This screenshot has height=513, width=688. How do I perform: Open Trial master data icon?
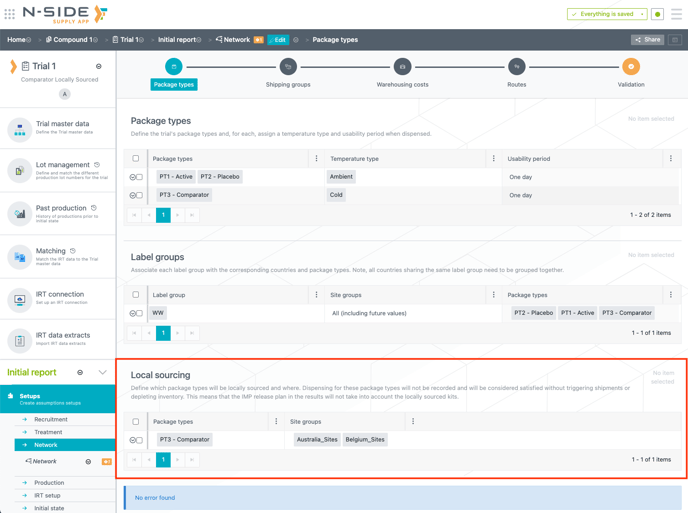click(19, 129)
